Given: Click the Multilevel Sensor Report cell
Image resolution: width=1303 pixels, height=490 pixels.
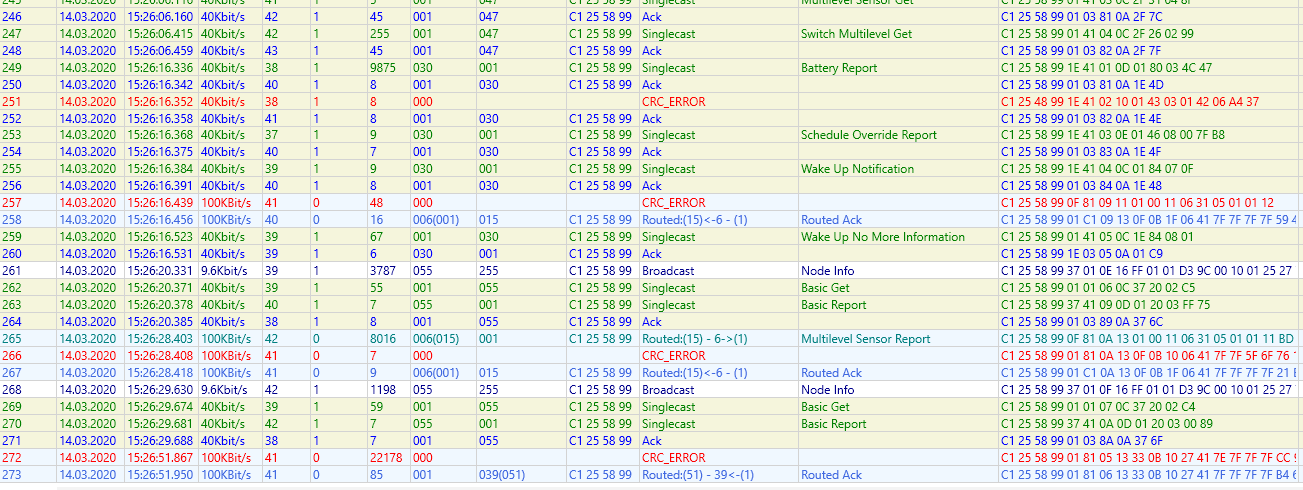Looking at the screenshot, I should point(865,339).
